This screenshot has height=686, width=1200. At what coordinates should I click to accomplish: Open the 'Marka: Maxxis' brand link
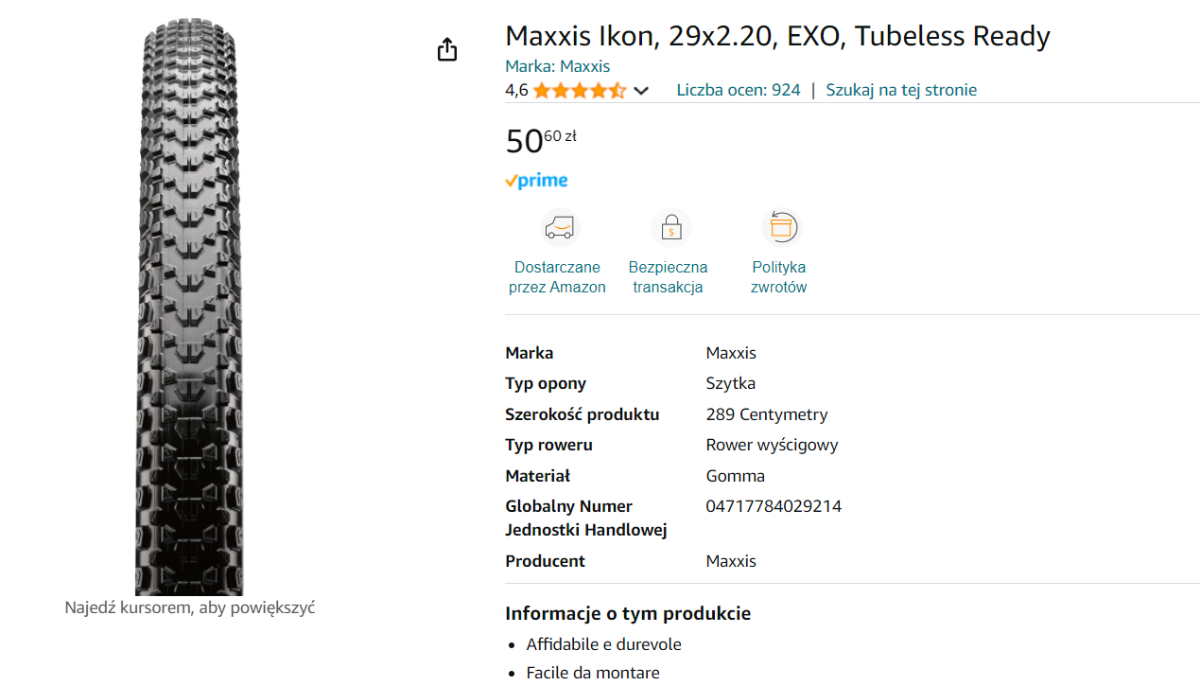(557, 66)
